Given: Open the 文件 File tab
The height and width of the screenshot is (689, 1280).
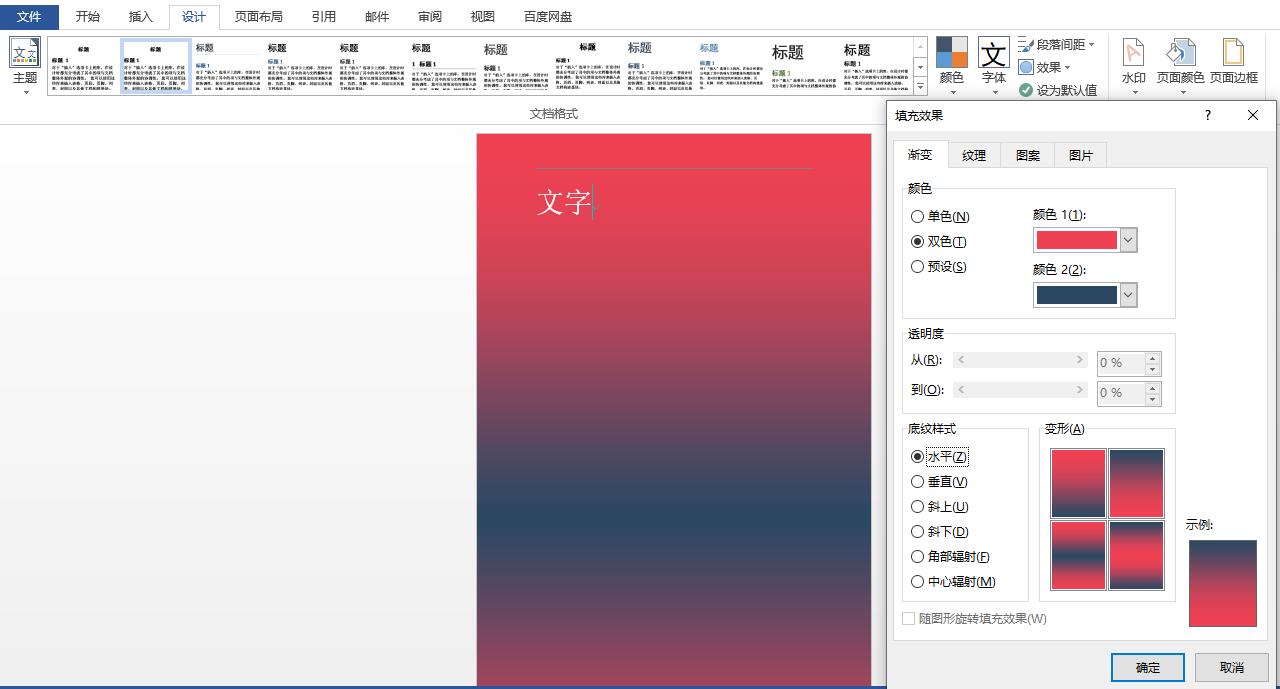Looking at the screenshot, I should point(30,16).
